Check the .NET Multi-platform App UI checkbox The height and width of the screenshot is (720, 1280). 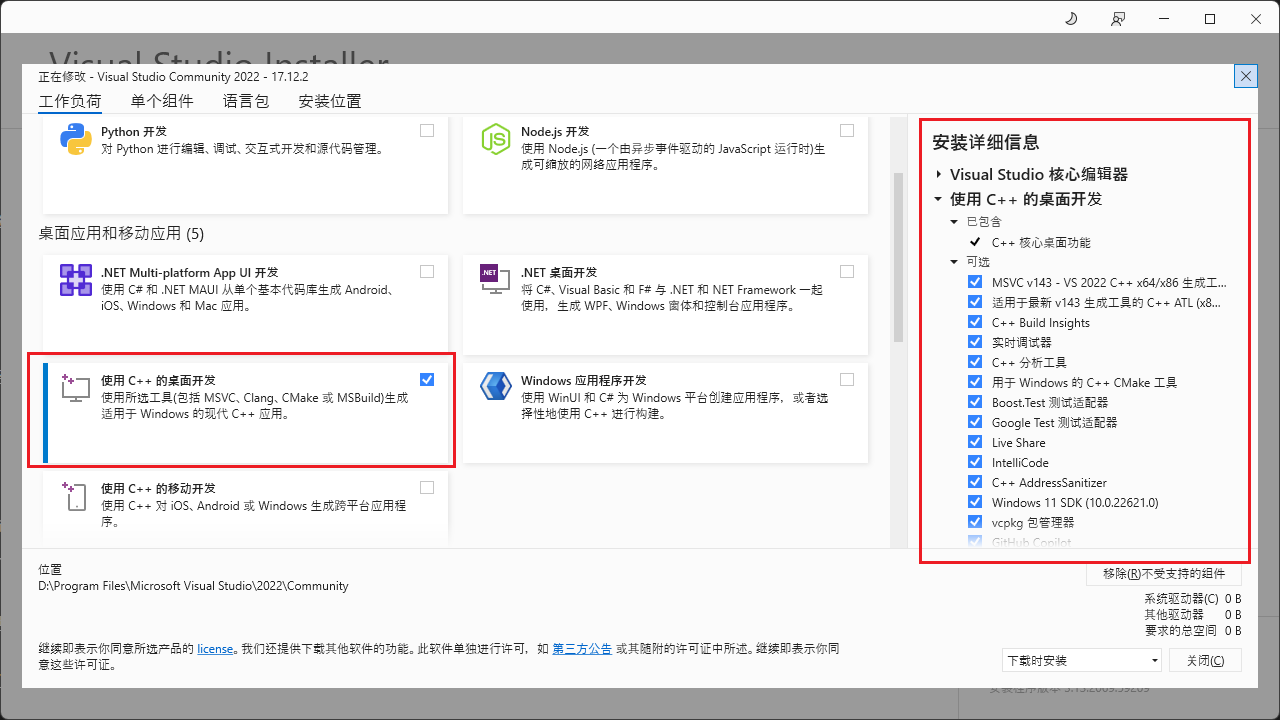427,271
